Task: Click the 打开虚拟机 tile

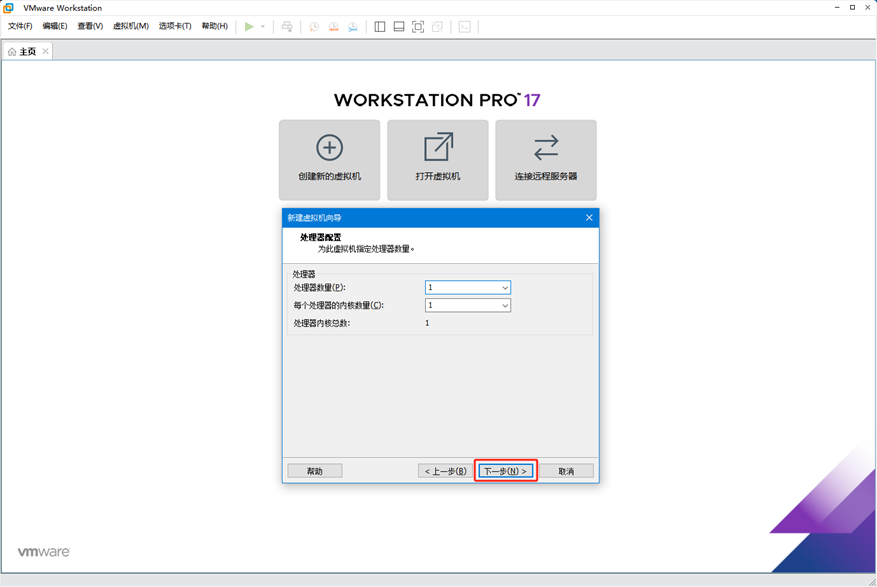Action: pyautogui.click(x=437, y=160)
